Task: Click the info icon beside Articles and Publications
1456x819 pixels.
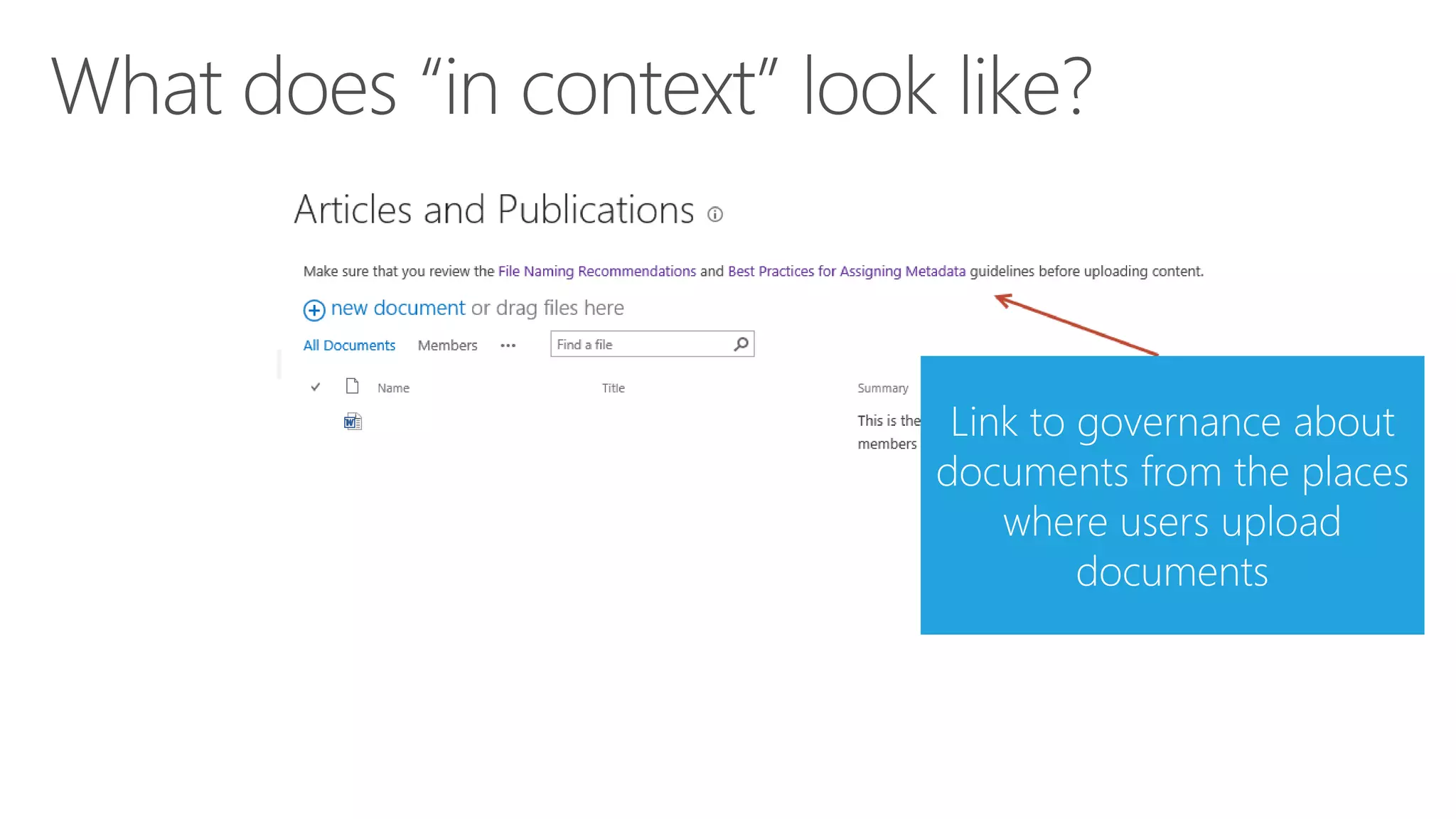Action: click(715, 214)
